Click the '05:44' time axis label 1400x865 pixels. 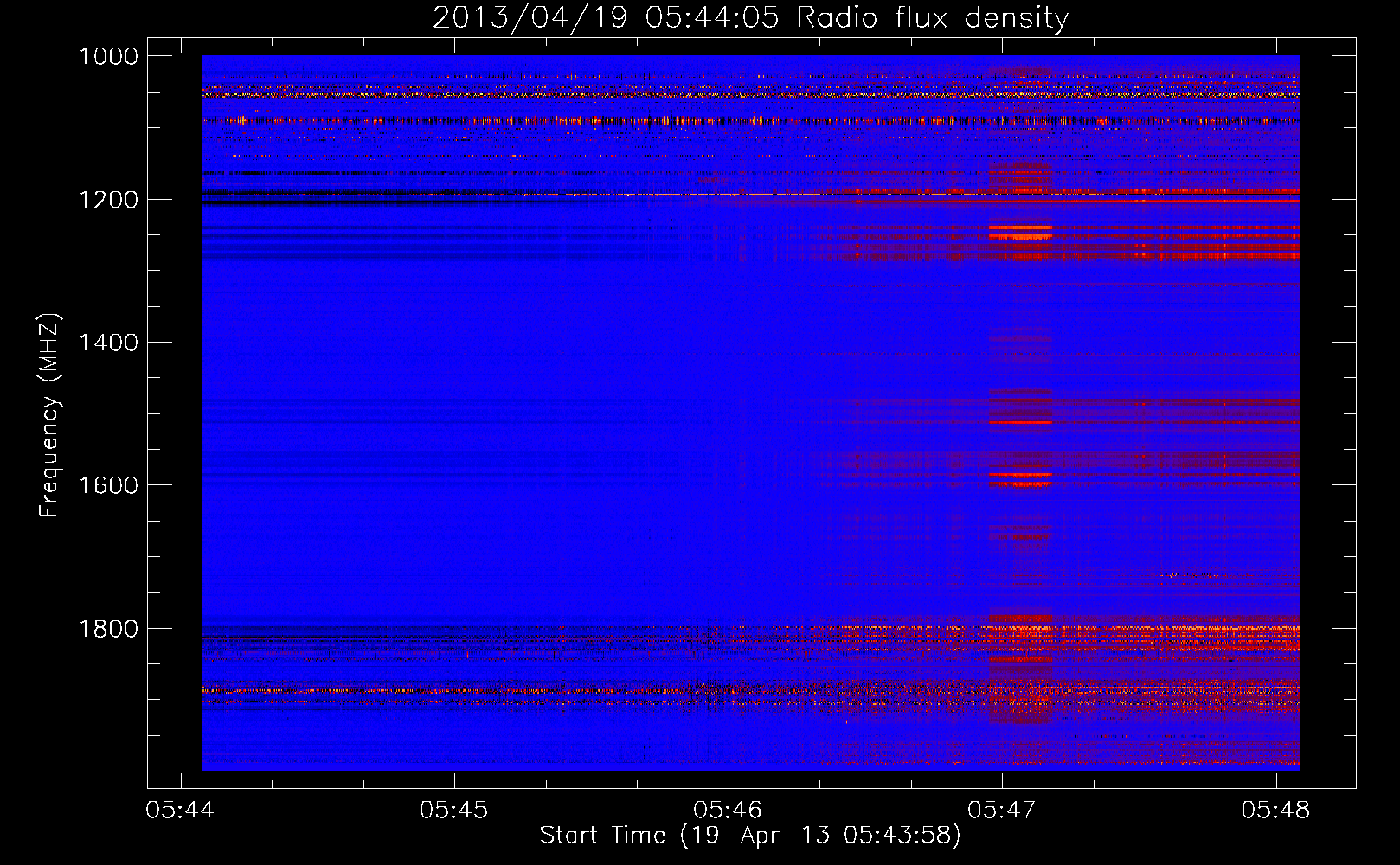tap(180, 811)
